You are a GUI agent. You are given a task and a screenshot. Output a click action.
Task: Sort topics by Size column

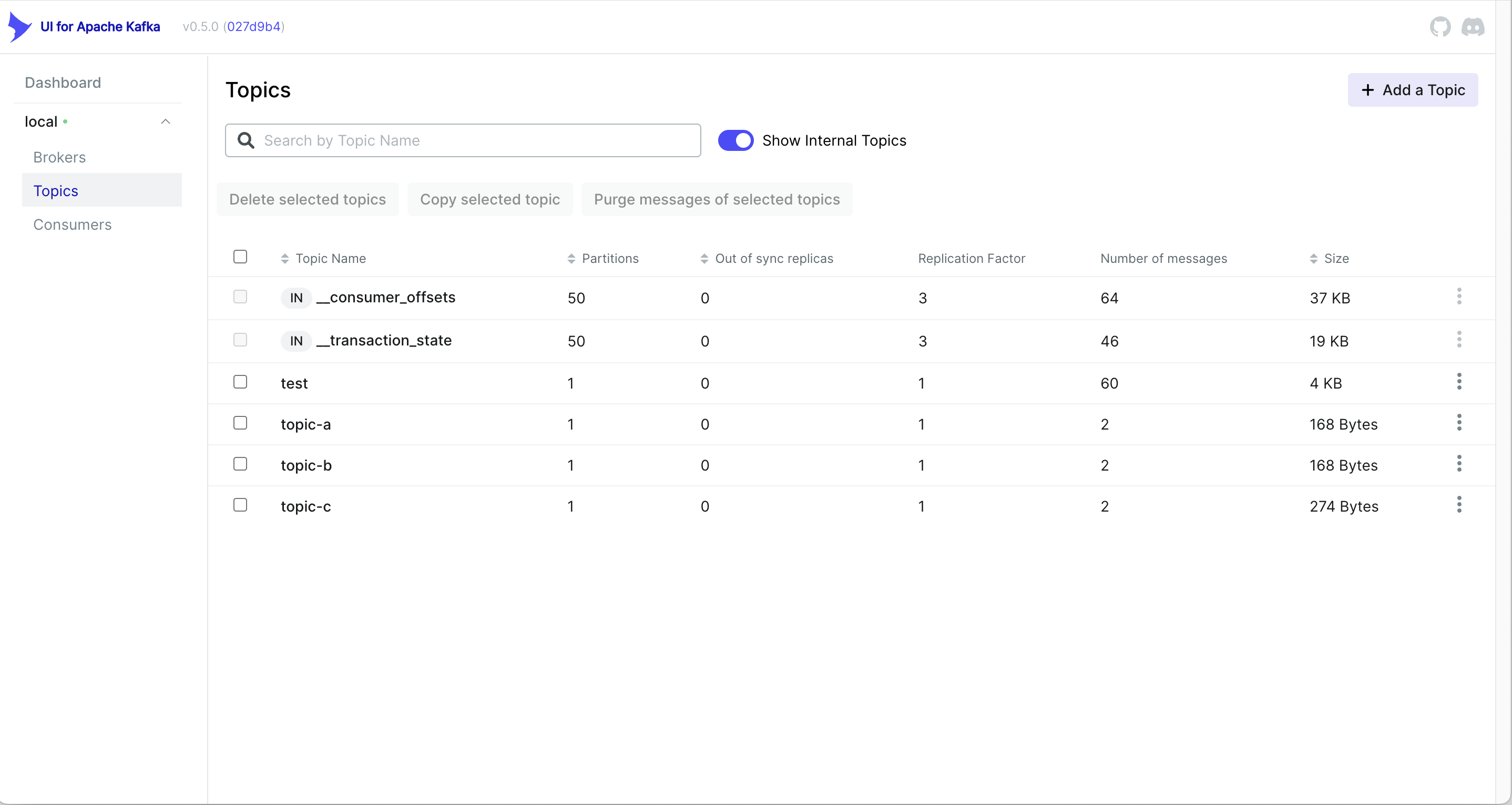[1335, 258]
